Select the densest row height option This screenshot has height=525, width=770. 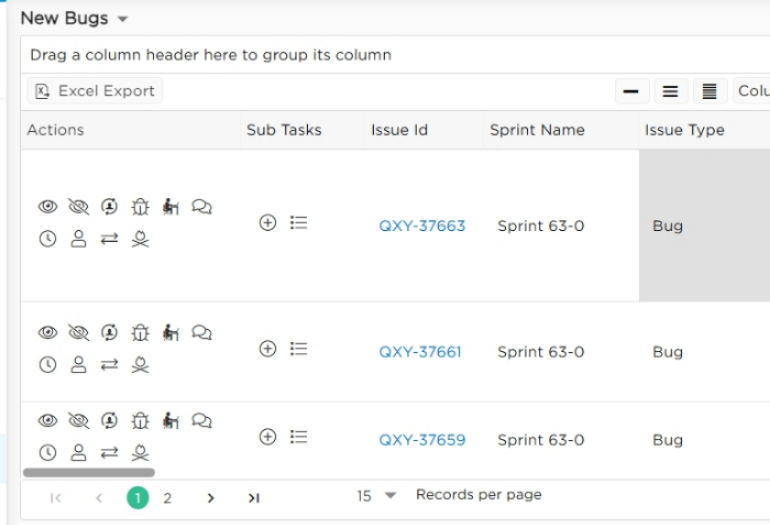coord(710,91)
